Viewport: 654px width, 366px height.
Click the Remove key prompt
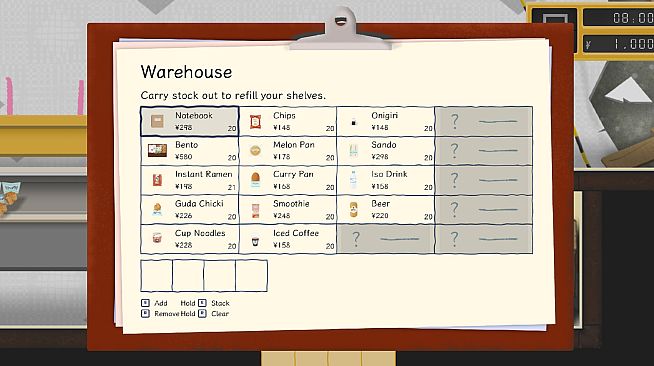(x=160, y=313)
